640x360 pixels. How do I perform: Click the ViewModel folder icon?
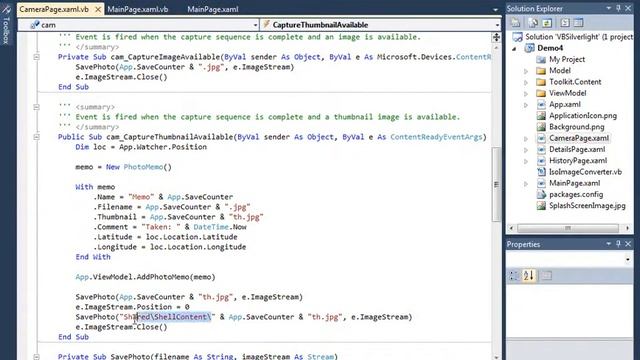(541, 93)
